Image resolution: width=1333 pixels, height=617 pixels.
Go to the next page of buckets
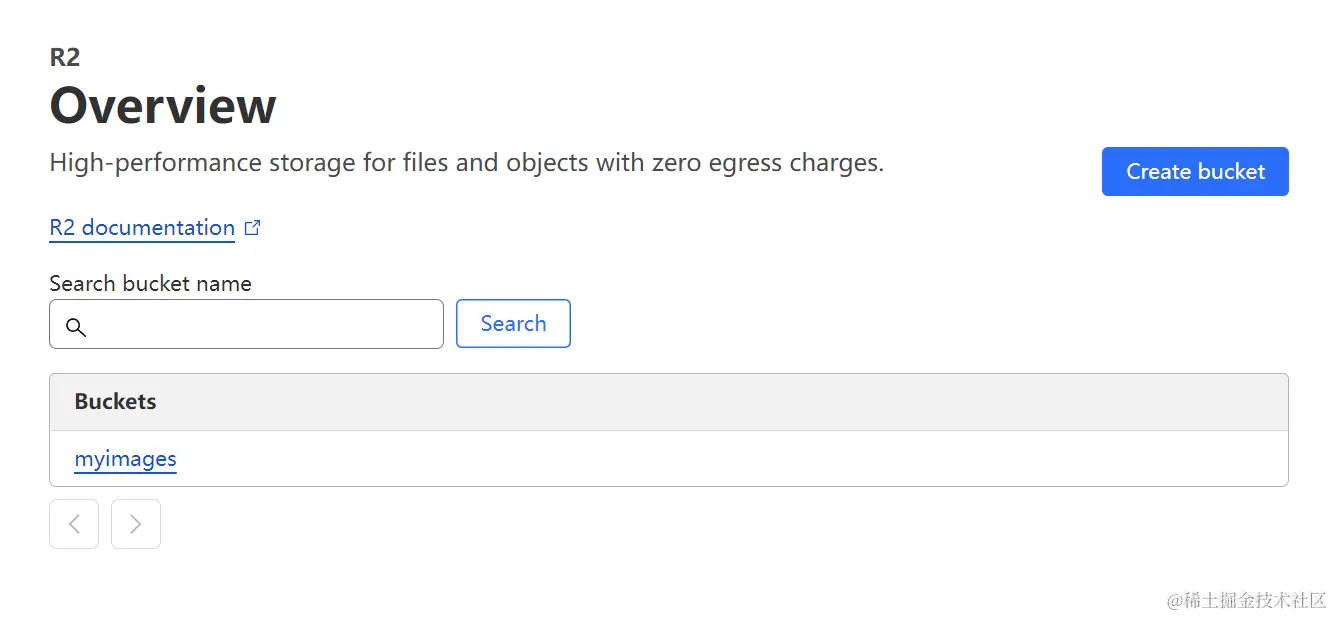point(136,524)
